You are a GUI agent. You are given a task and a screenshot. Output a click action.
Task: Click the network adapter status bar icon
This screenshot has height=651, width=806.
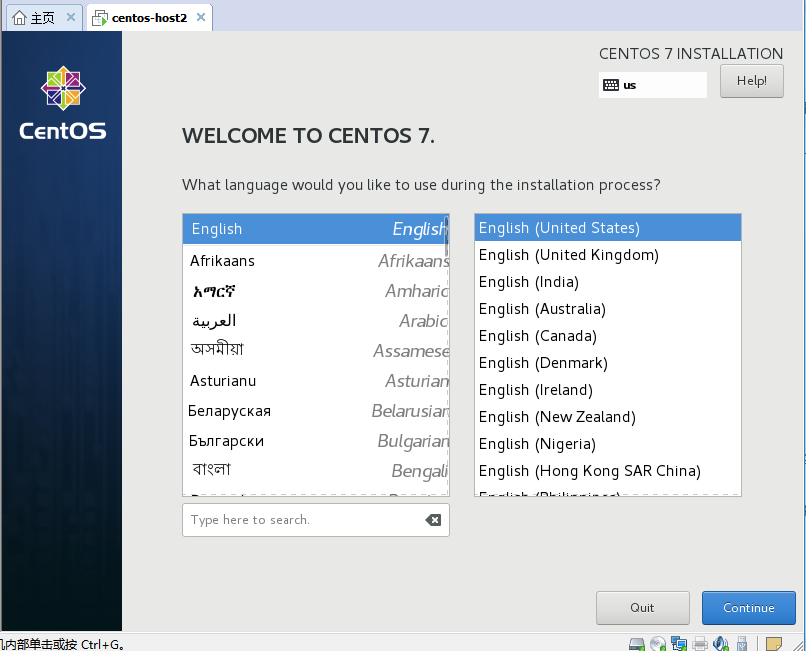(679, 644)
